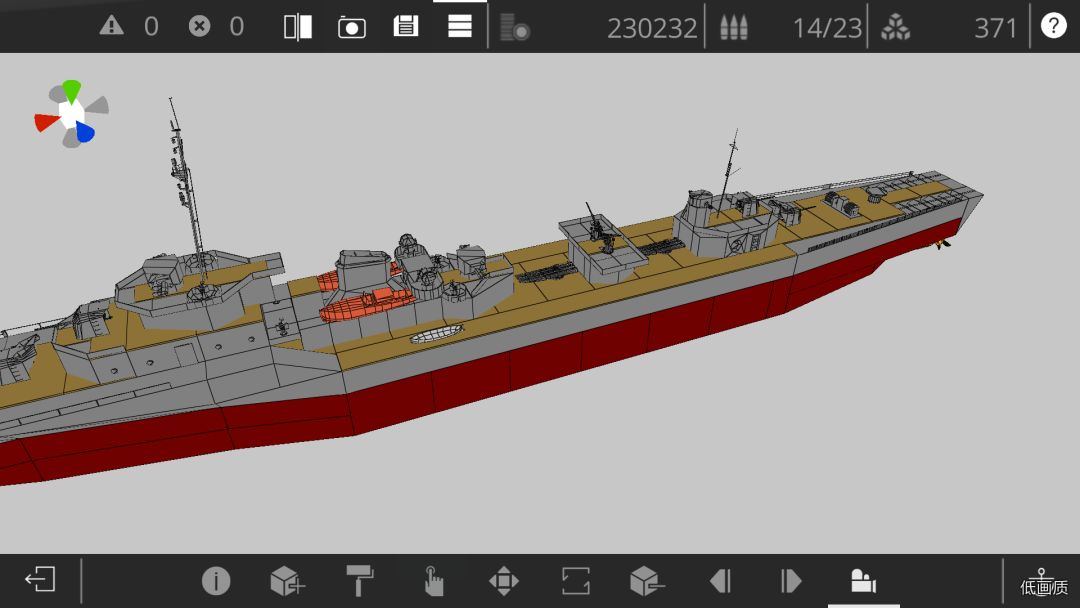Select the add part cube tool

pos(288,580)
